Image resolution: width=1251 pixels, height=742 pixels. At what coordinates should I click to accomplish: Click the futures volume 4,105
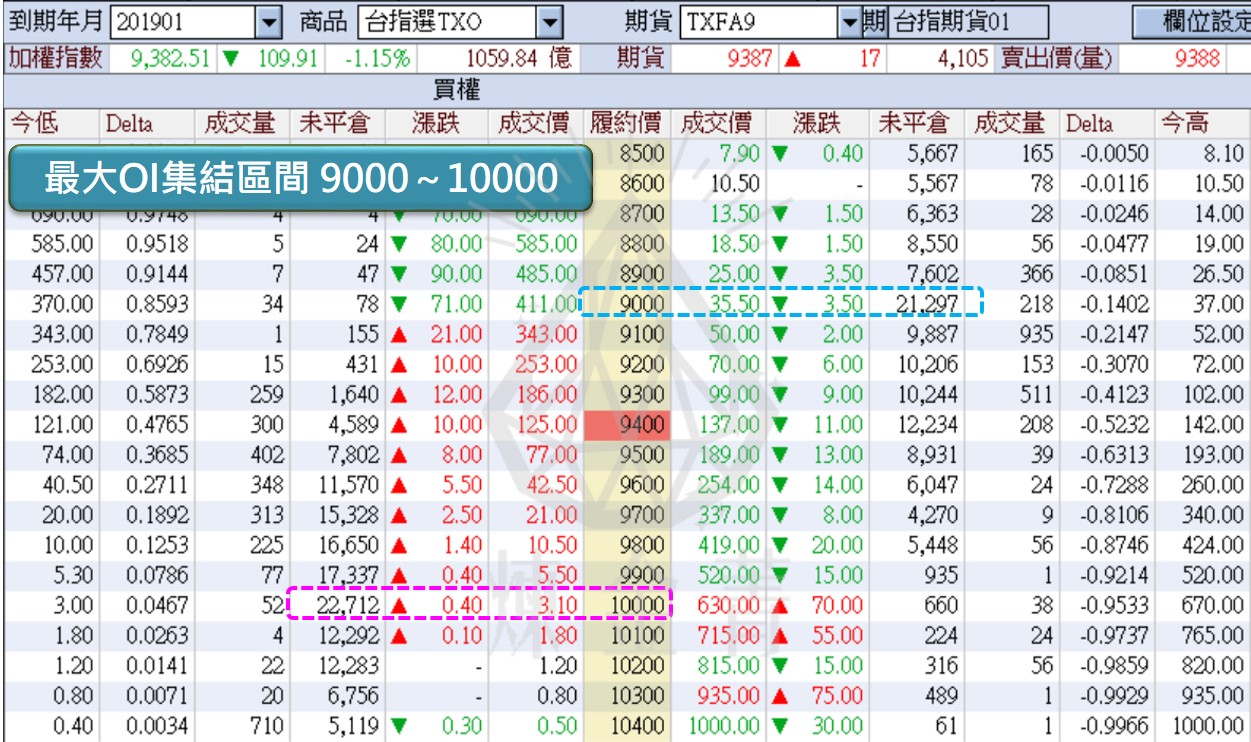click(963, 59)
